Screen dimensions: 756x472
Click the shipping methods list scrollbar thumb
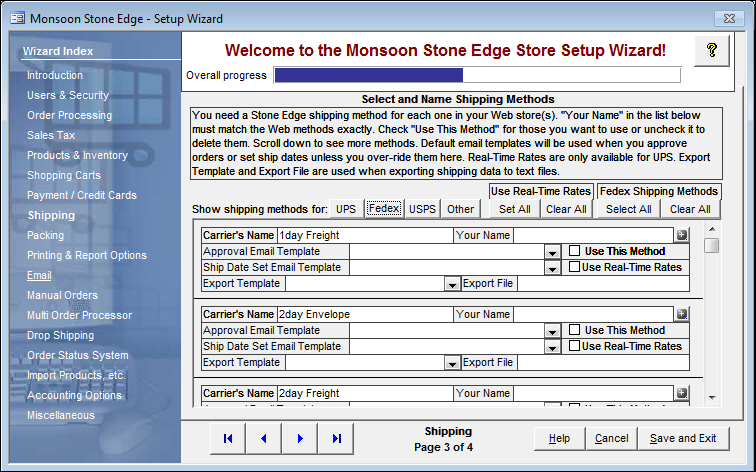712,245
